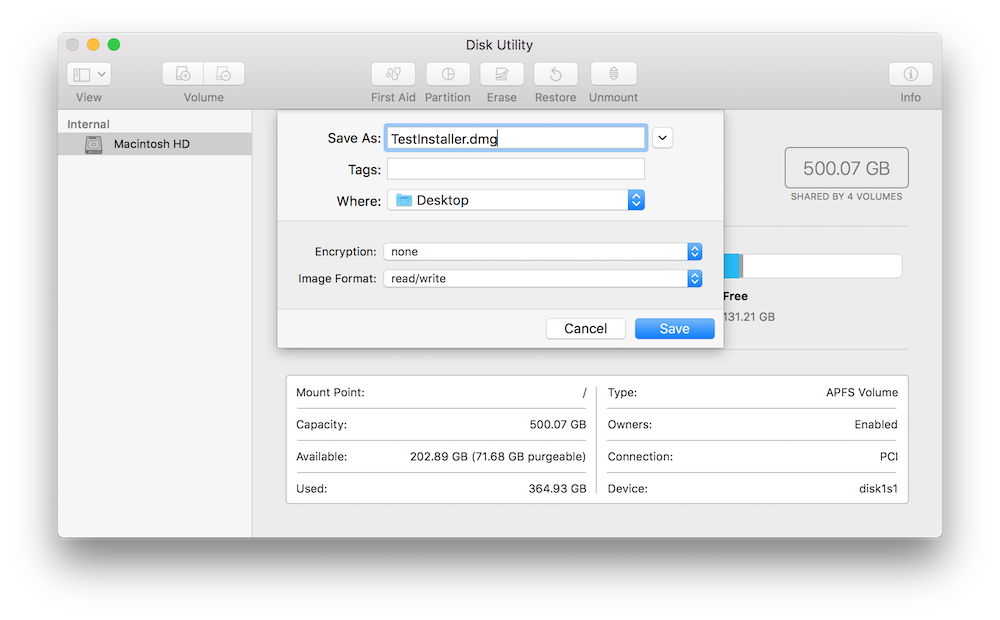Click the Erase toolbar icon
The width and height of the screenshot is (1000, 620).
(501, 74)
